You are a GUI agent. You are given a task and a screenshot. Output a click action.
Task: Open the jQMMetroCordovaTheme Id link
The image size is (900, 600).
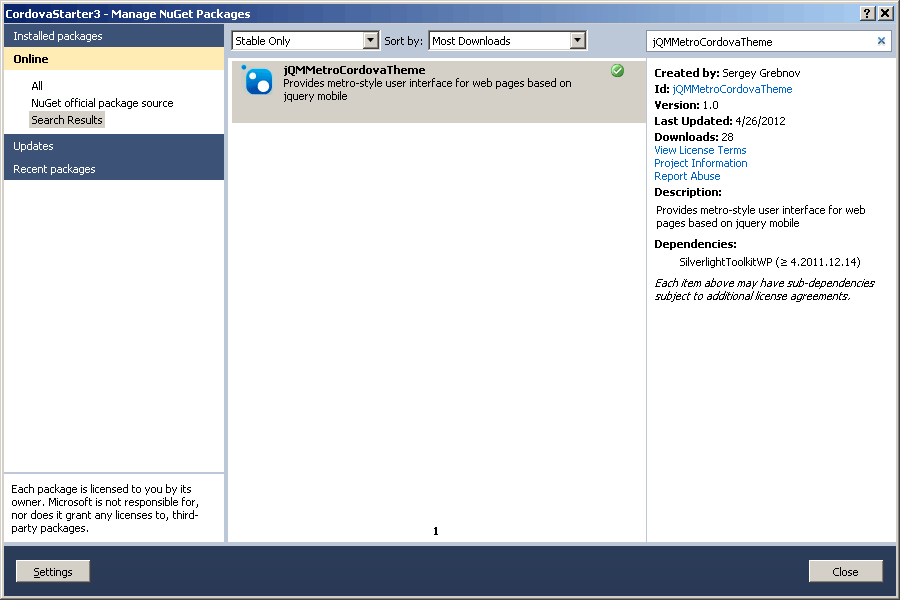[732, 89]
